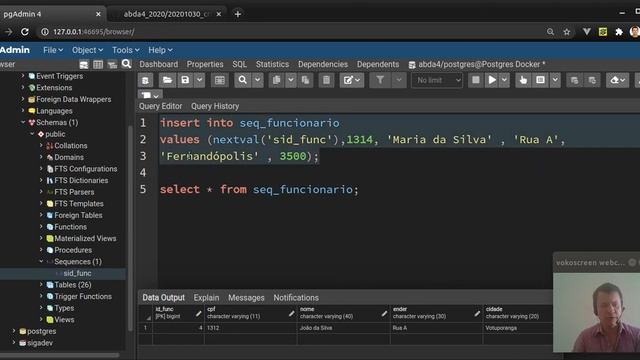Execute the query with the play button
Viewport: 640px width, 360px height.
pos(492,80)
